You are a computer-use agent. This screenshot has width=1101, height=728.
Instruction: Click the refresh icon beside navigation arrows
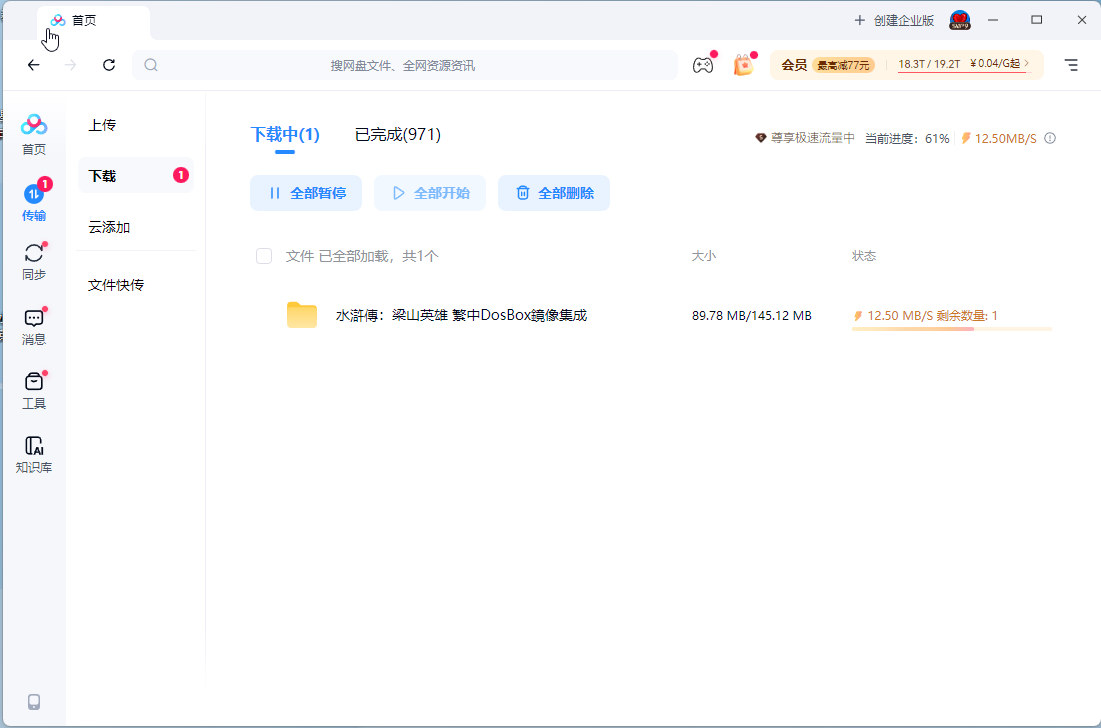[109, 65]
